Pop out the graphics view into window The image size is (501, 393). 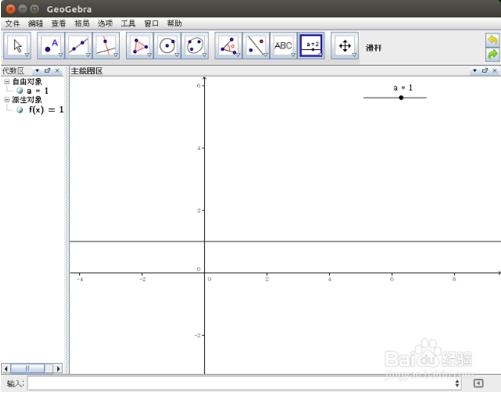(485, 71)
